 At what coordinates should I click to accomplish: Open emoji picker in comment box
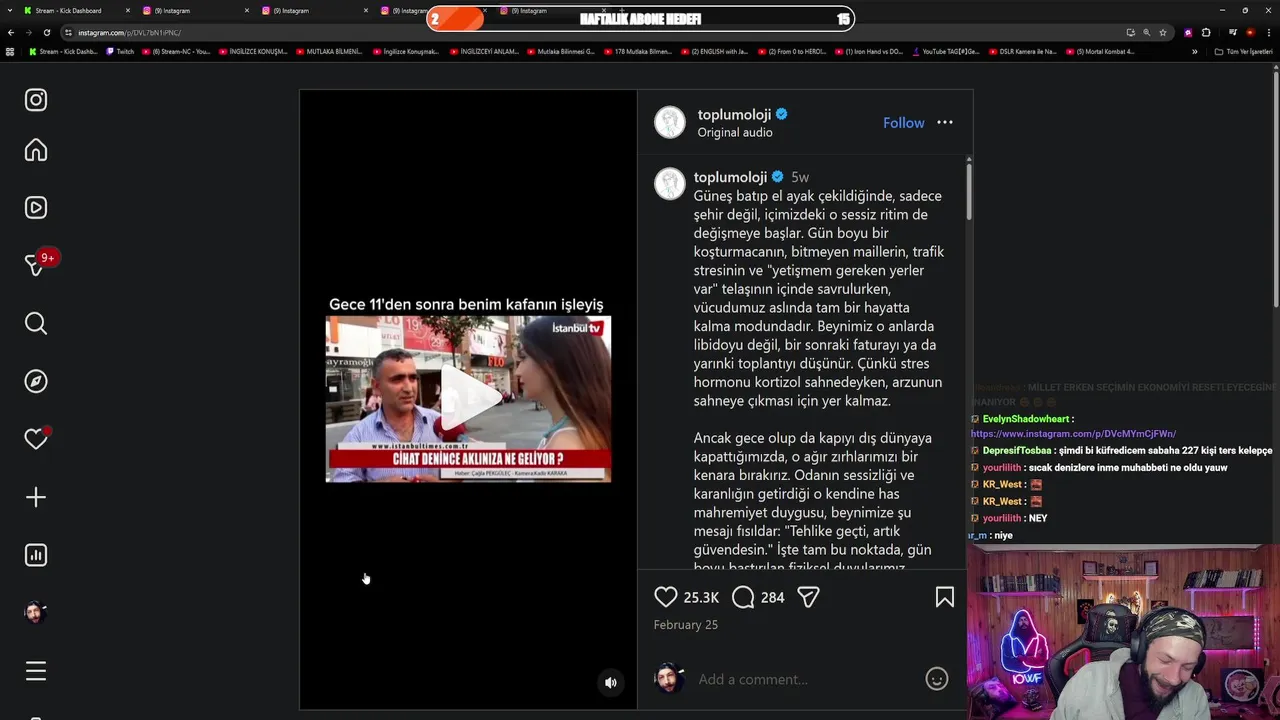click(x=937, y=679)
